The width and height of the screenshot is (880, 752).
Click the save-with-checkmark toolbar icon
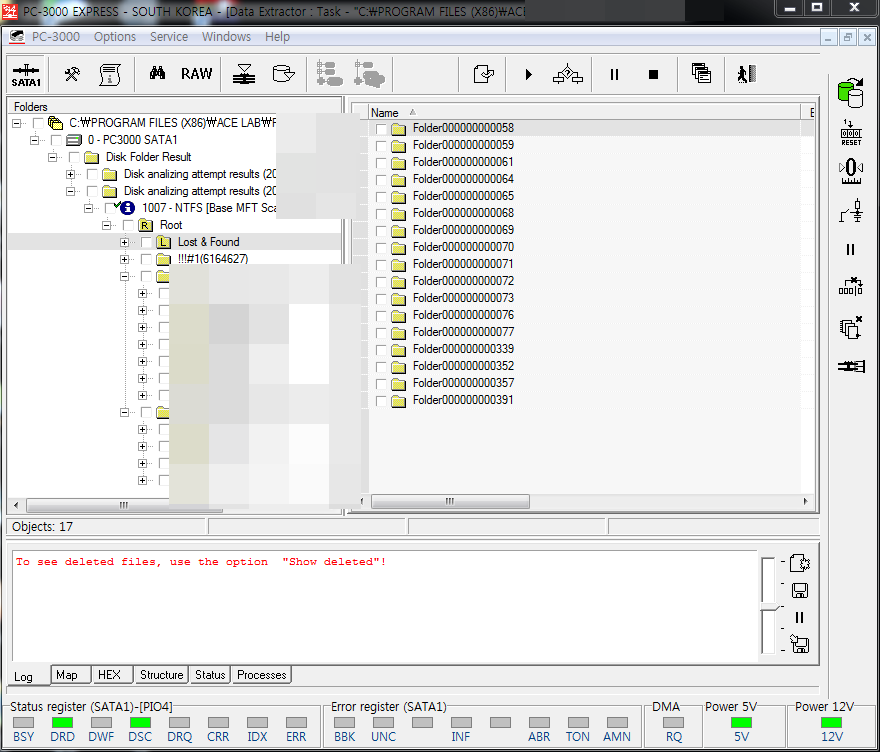click(483, 74)
